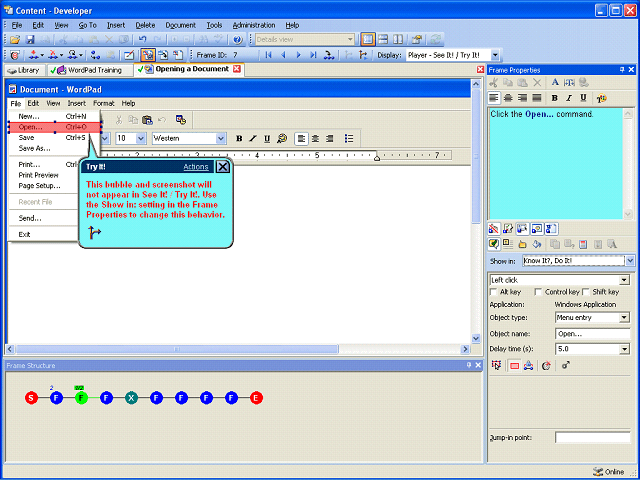Screen dimensions: 640x480
Task: Click the Jump-in point input field
Action: click(592, 438)
